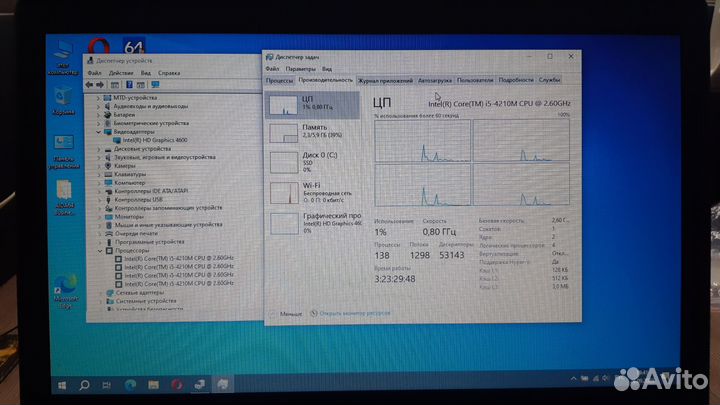Screen dimensions: 720x405
Task: Expand the Дисковые устройства node
Action: [98, 149]
